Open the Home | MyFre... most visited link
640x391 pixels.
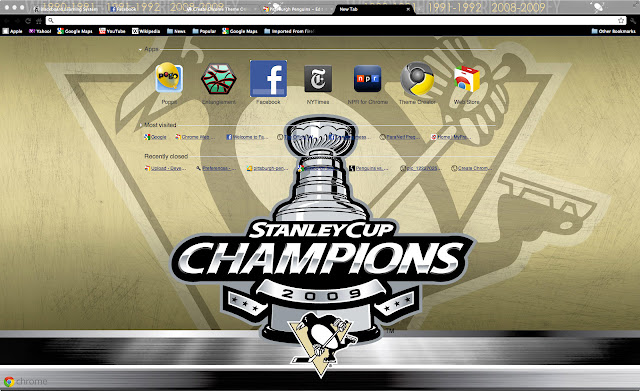[x=451, y=137]
